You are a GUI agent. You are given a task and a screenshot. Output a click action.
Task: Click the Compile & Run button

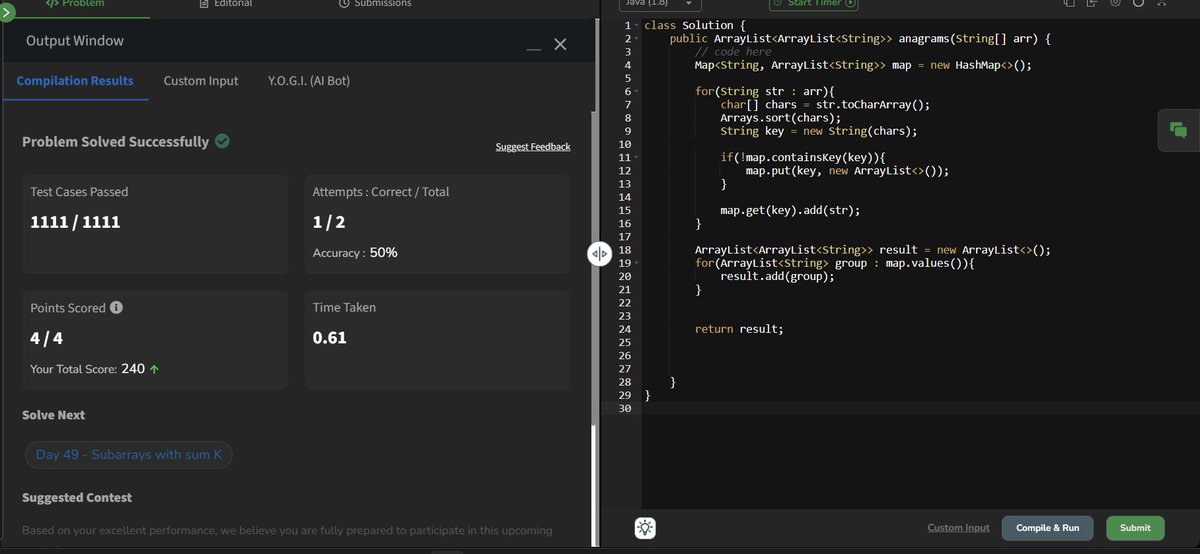click(1047, 528)
